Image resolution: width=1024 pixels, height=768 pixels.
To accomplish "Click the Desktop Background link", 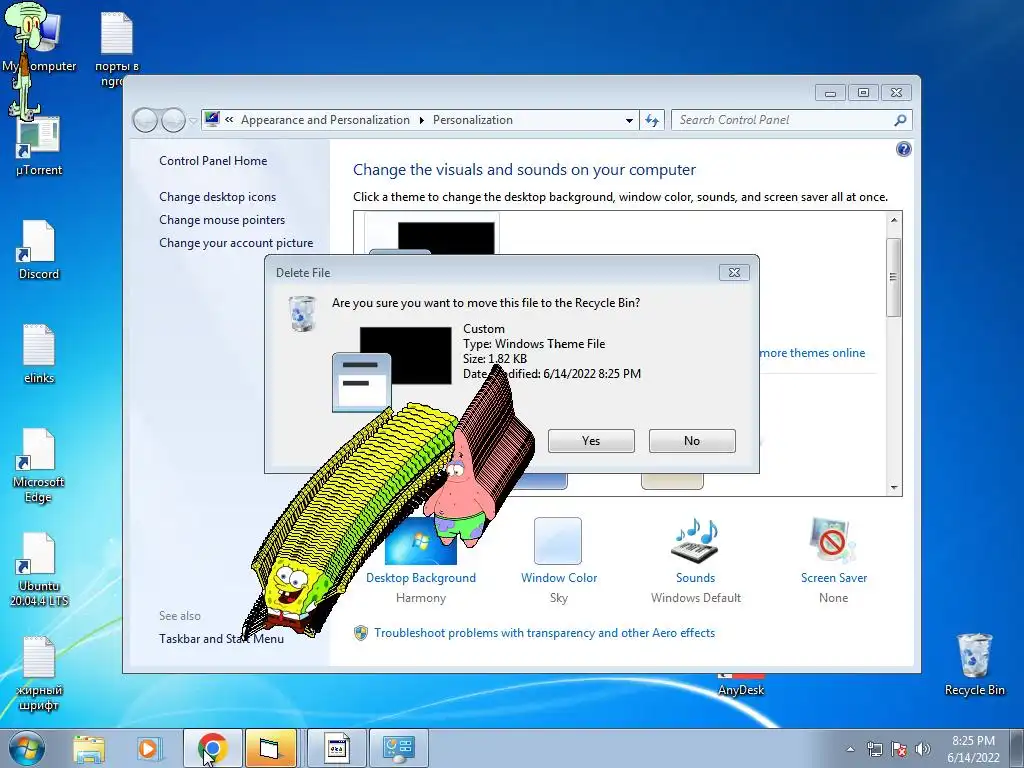I will [x=421, y=578].
